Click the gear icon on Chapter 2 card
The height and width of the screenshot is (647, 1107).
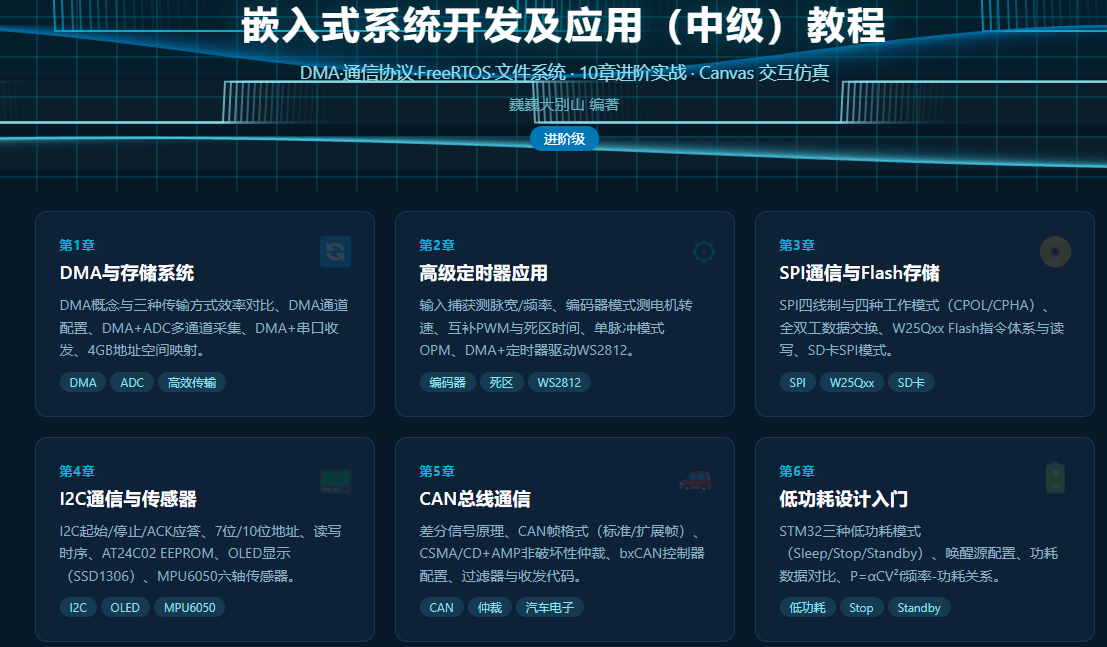tap(704, 251)
